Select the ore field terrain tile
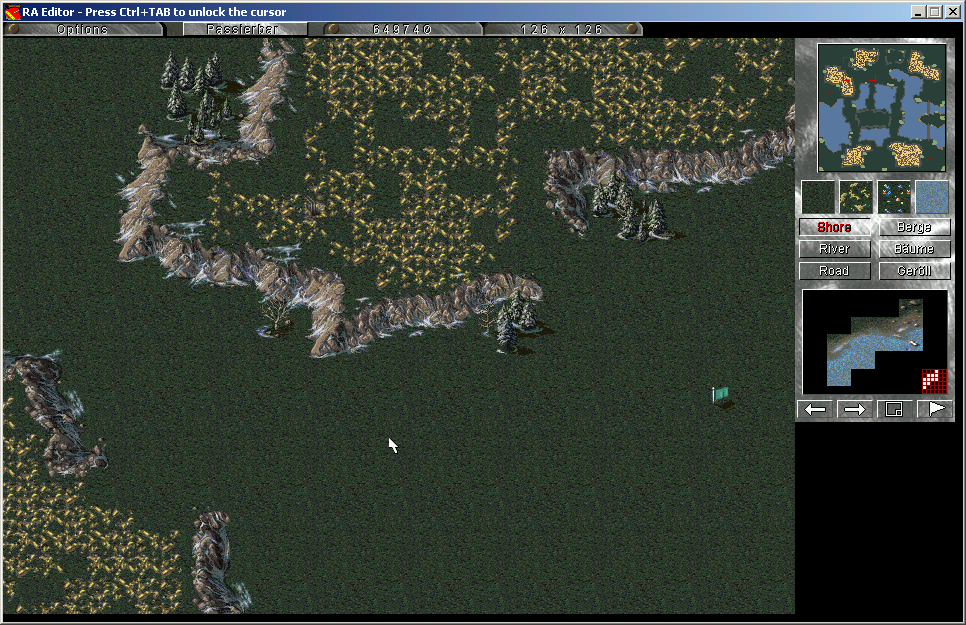This screenshot has width=966, height=625. (x=856, y=197)
